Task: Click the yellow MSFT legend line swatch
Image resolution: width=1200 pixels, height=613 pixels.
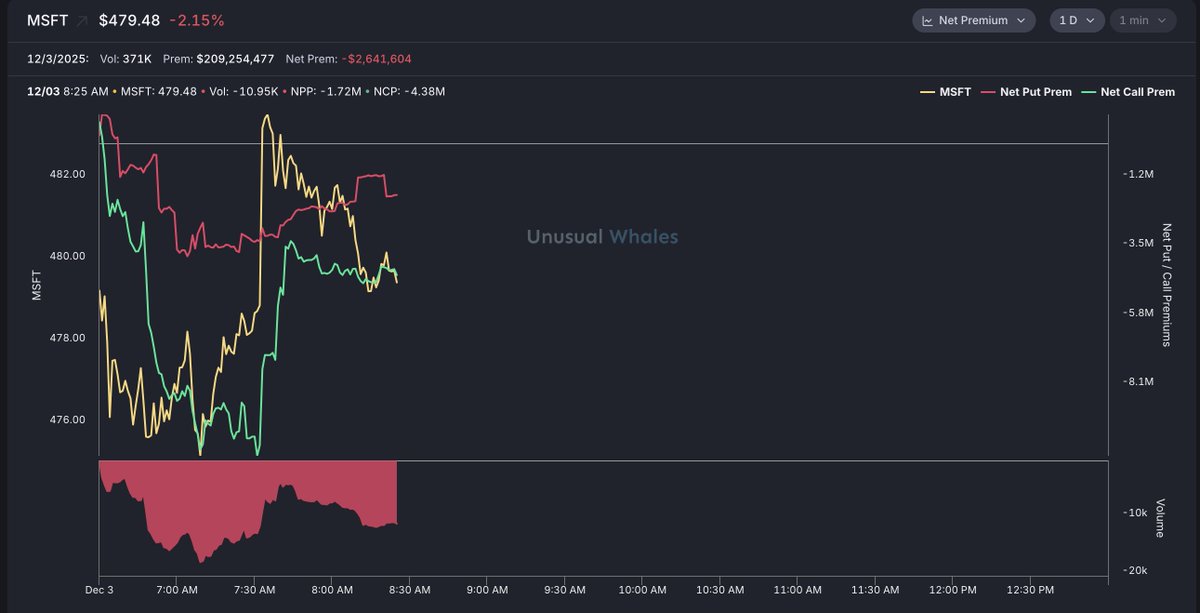Action: tap(926, 92)
